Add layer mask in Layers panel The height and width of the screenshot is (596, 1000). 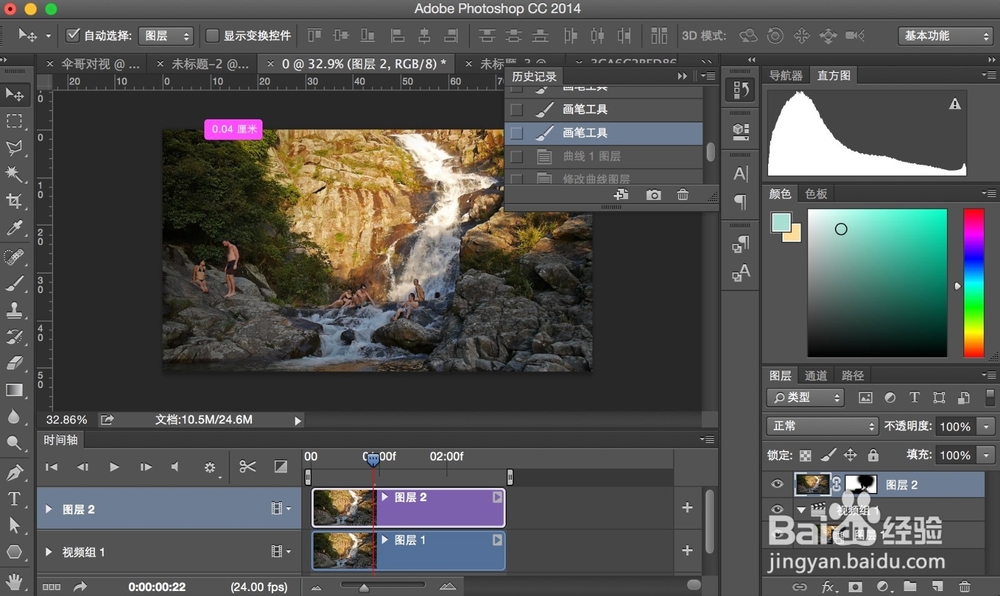(x=855, y=586)
